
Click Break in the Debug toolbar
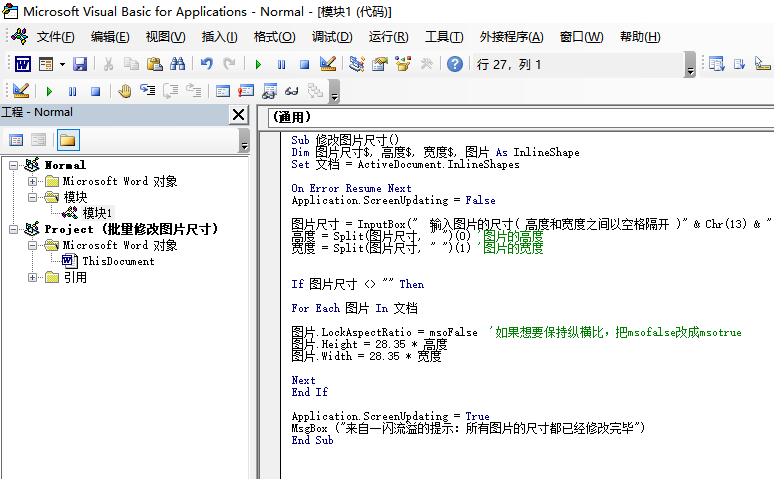73,91
